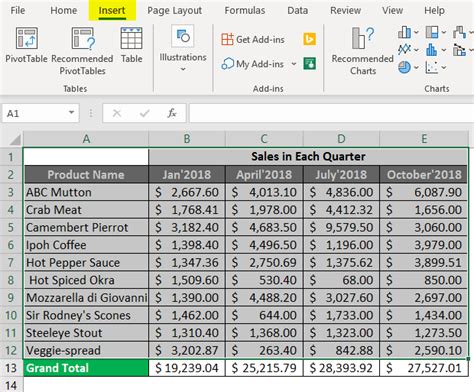Click the PivotTable icon
The height and width of the screenshot is (392, 474).
pos(27,38)
